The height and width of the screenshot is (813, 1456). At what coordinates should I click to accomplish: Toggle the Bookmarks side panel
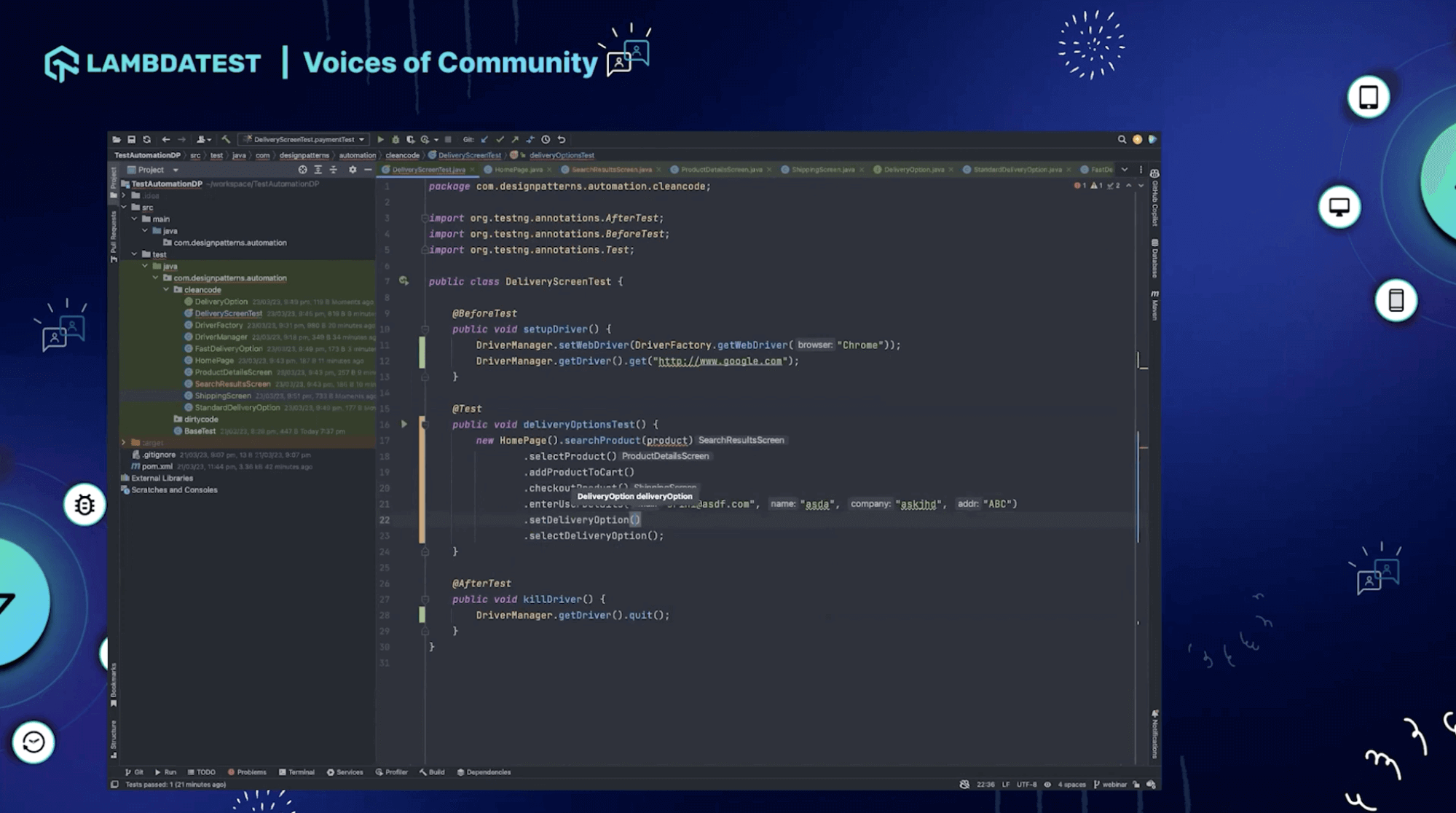tap(114, 685)
